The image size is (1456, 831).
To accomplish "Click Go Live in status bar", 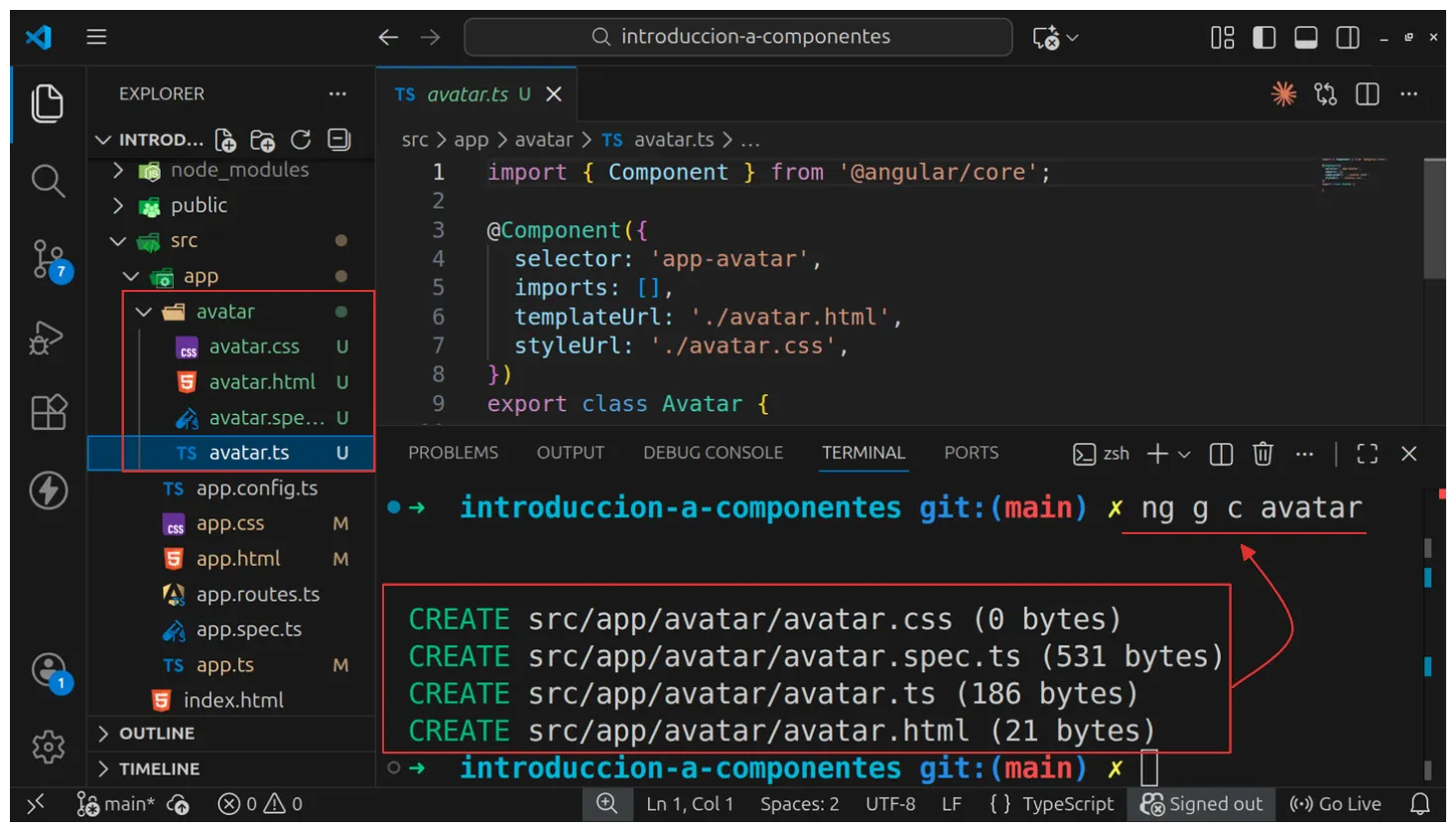I will (1335, 804).
